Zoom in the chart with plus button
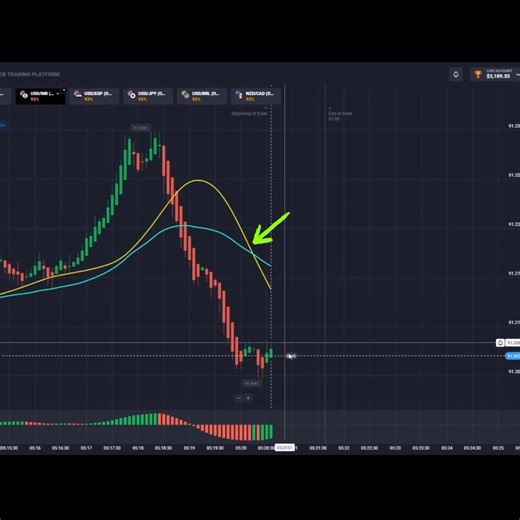The height and width of the screenshot is (520, 520). (248, 398)
